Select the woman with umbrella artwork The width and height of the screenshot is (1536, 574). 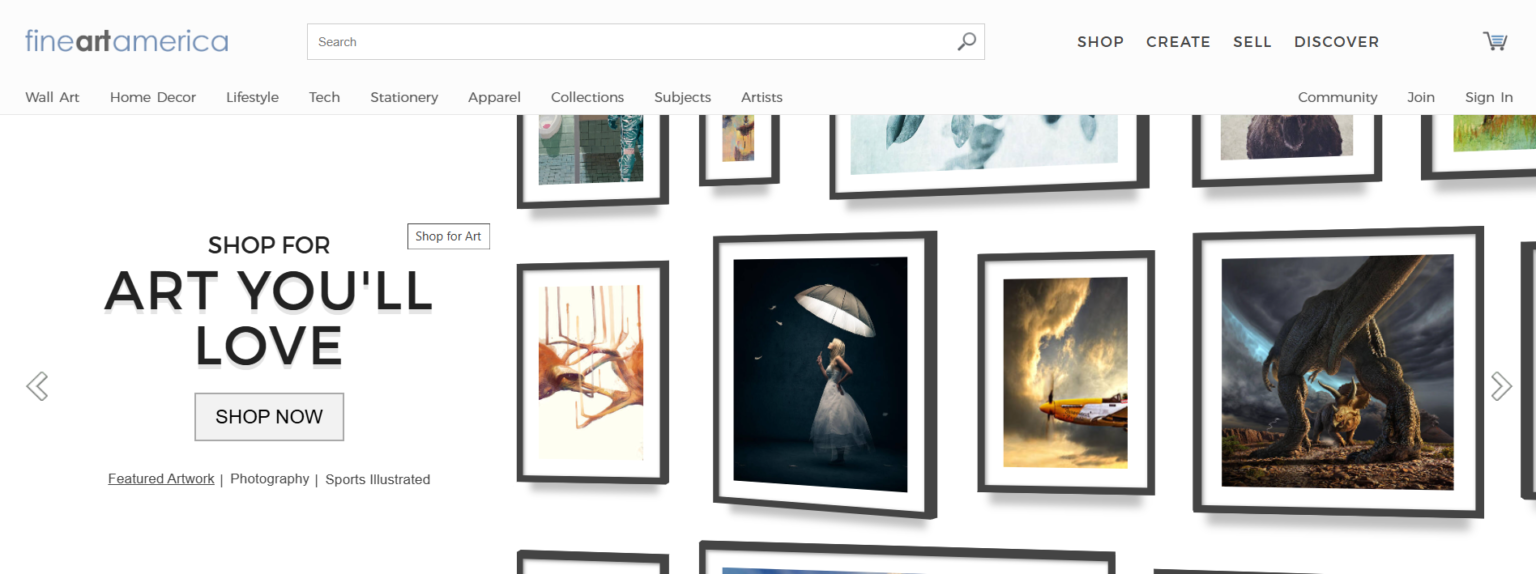coord(823,373)
